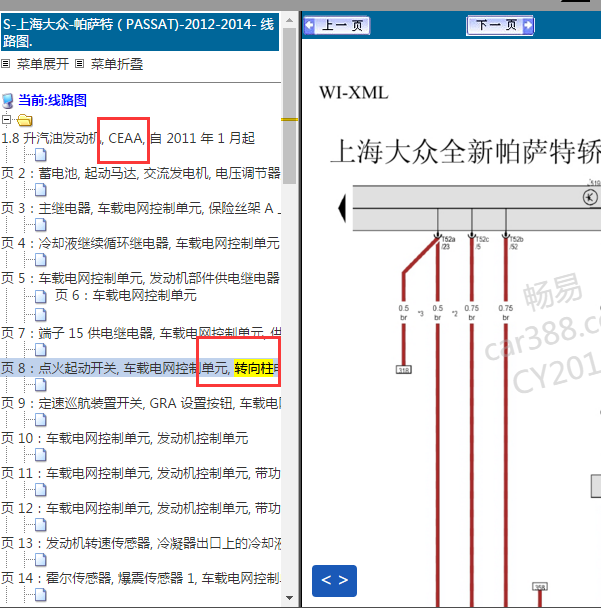
Task: Click the WI-XML heading text
Action: tap(354, 93)
